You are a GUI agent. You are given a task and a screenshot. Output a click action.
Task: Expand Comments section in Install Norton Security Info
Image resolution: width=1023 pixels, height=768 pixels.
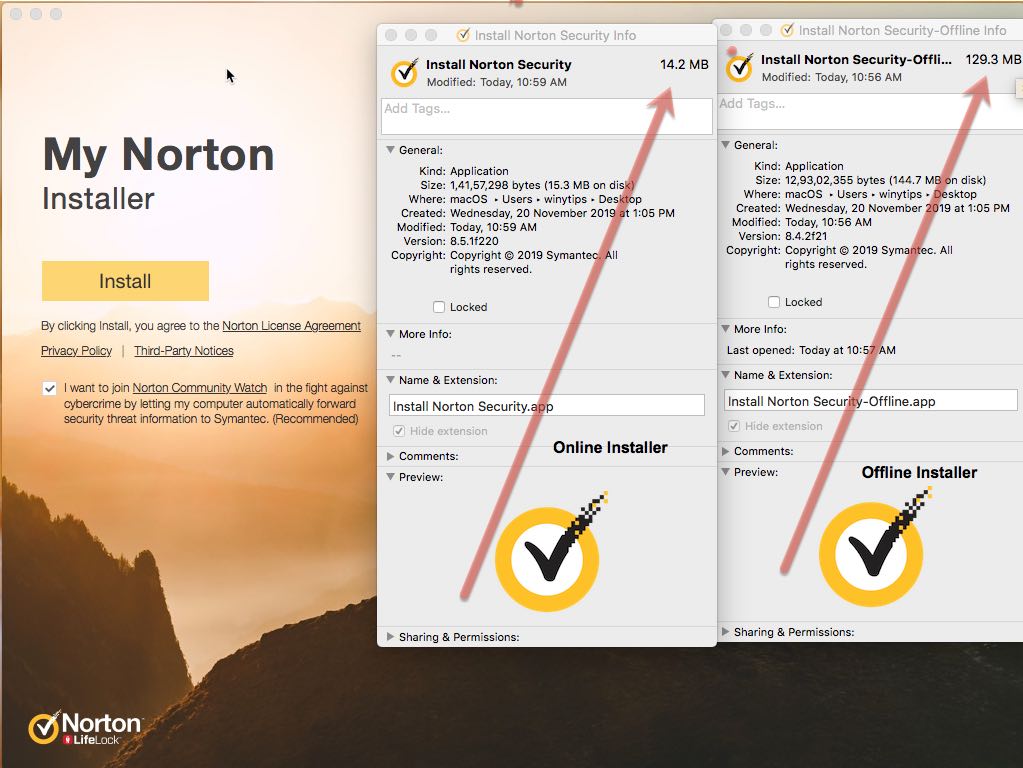pyautogui.click(x=390, y=456)
